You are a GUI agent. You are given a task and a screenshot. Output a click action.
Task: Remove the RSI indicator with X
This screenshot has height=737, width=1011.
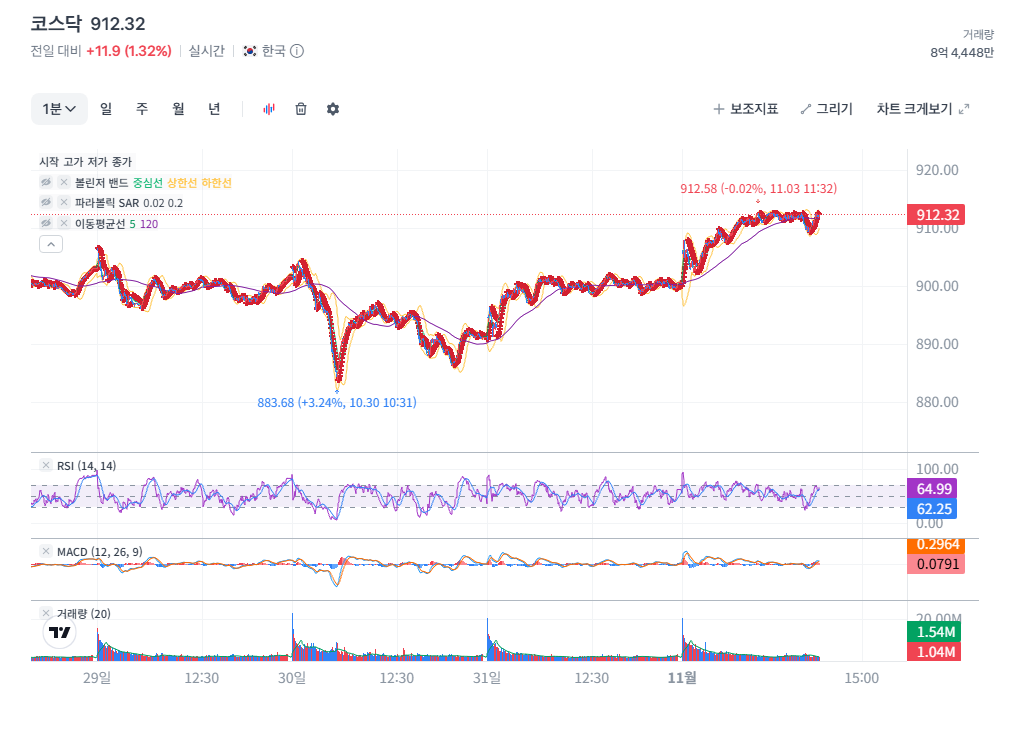coord(45,465)
